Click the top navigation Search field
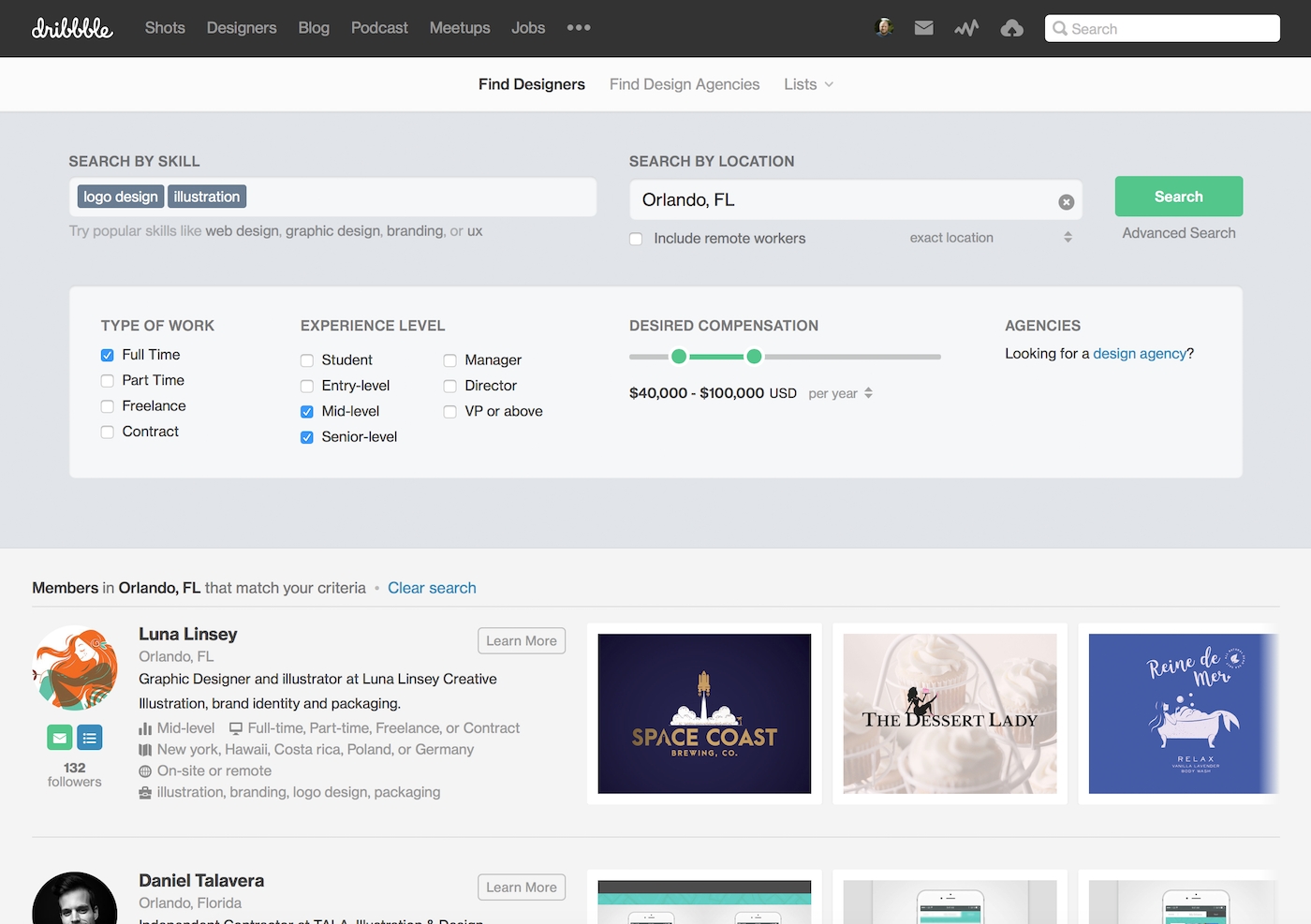The image size is (1311, 924). (x=1162, y=28)
